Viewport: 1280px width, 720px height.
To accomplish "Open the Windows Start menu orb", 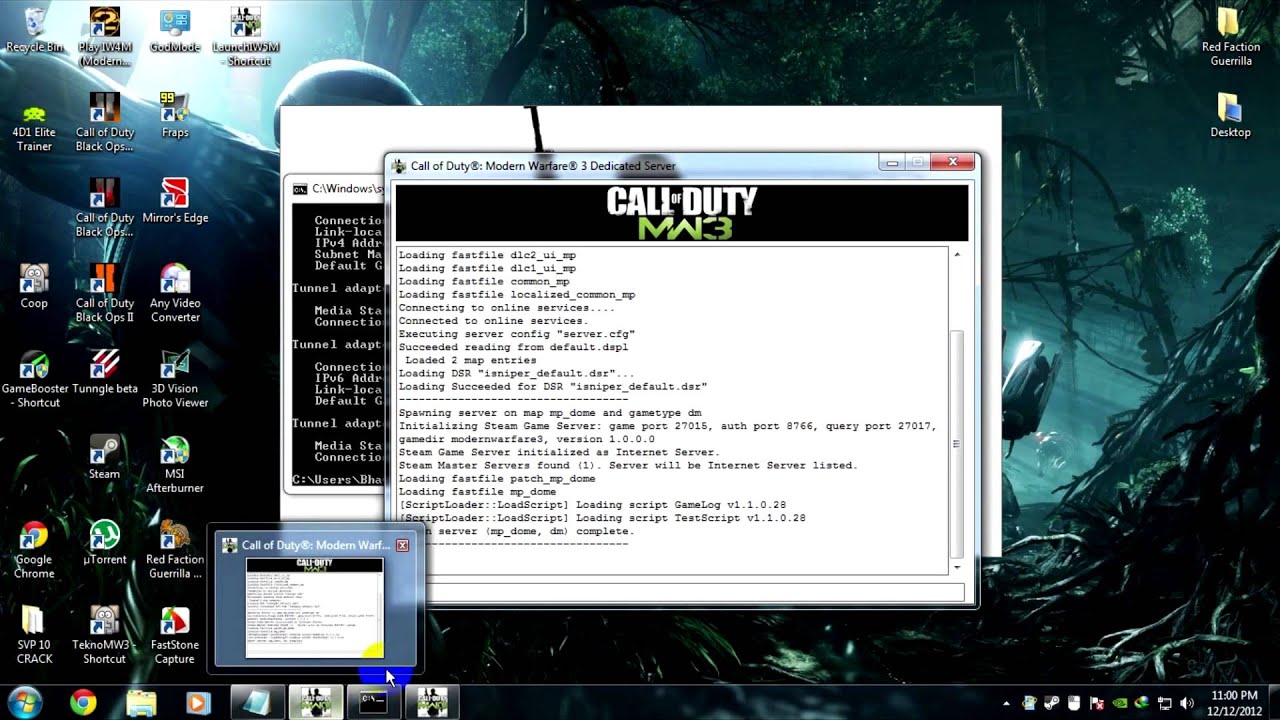I will tap(24, 702).
